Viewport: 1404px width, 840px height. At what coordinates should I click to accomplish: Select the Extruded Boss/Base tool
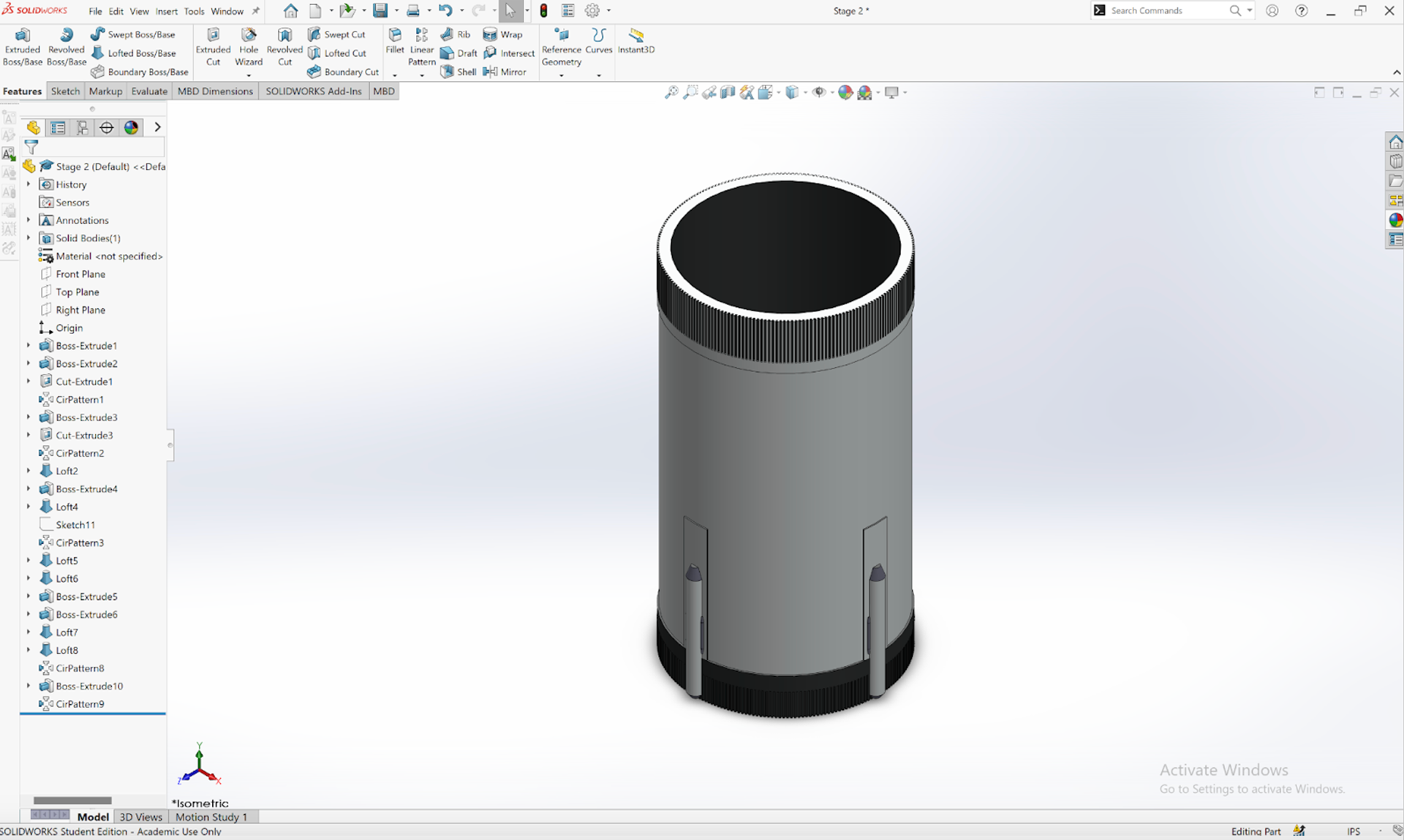23,47
